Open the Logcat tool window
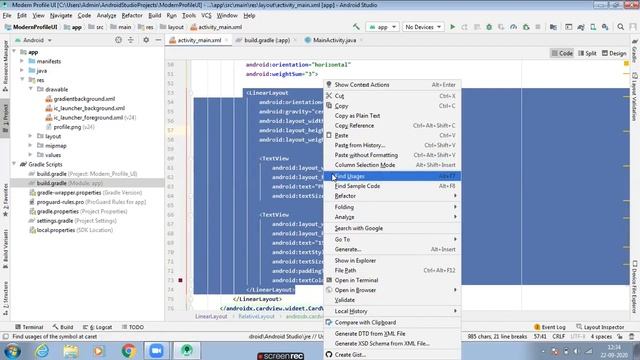The height and width of the screenshot is (360, 640). point(98,327)
